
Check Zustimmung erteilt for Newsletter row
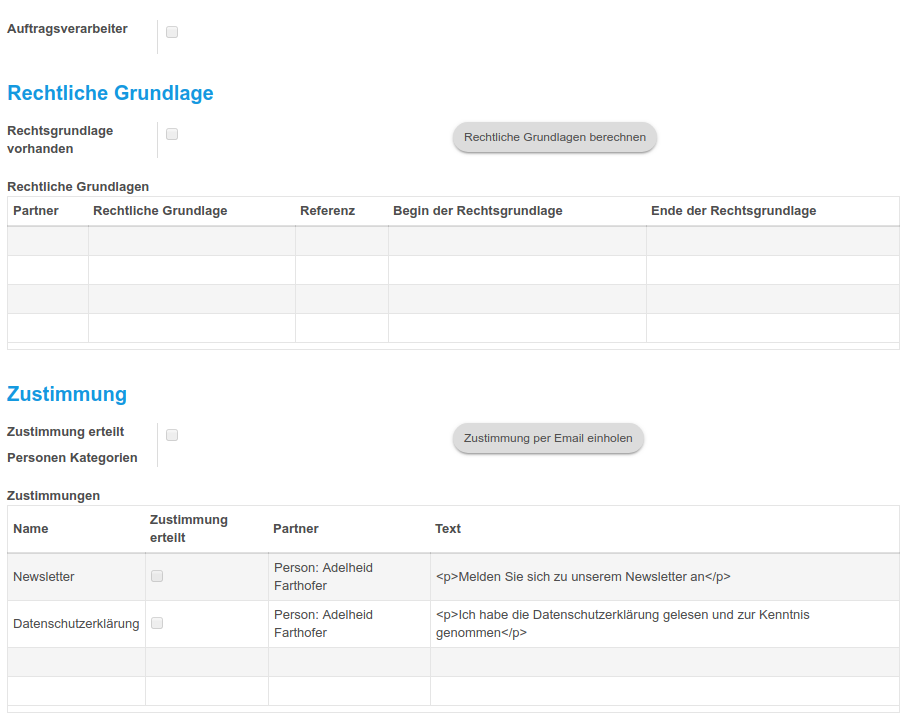[157, 576]
